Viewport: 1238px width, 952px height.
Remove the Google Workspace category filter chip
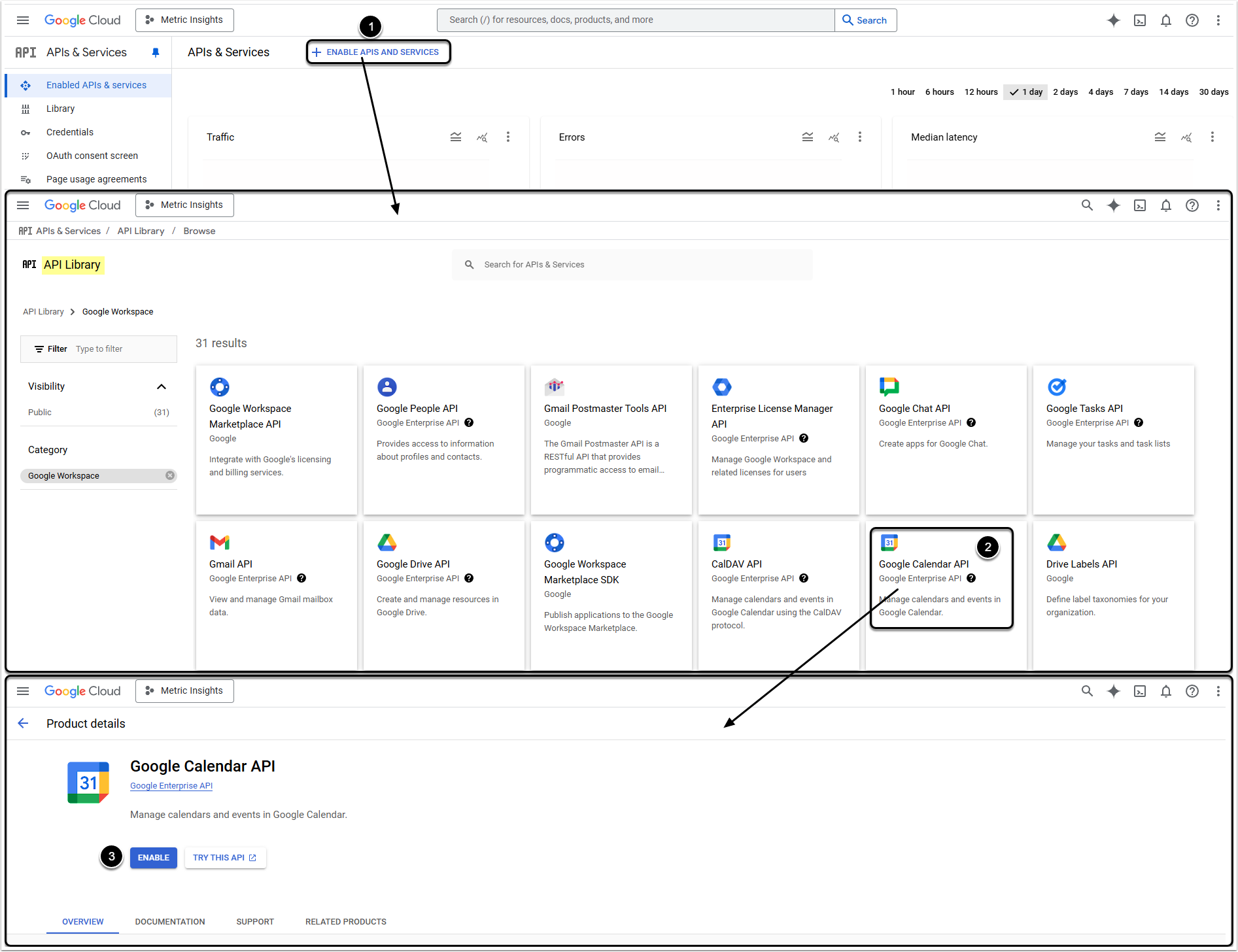(170, 476)
